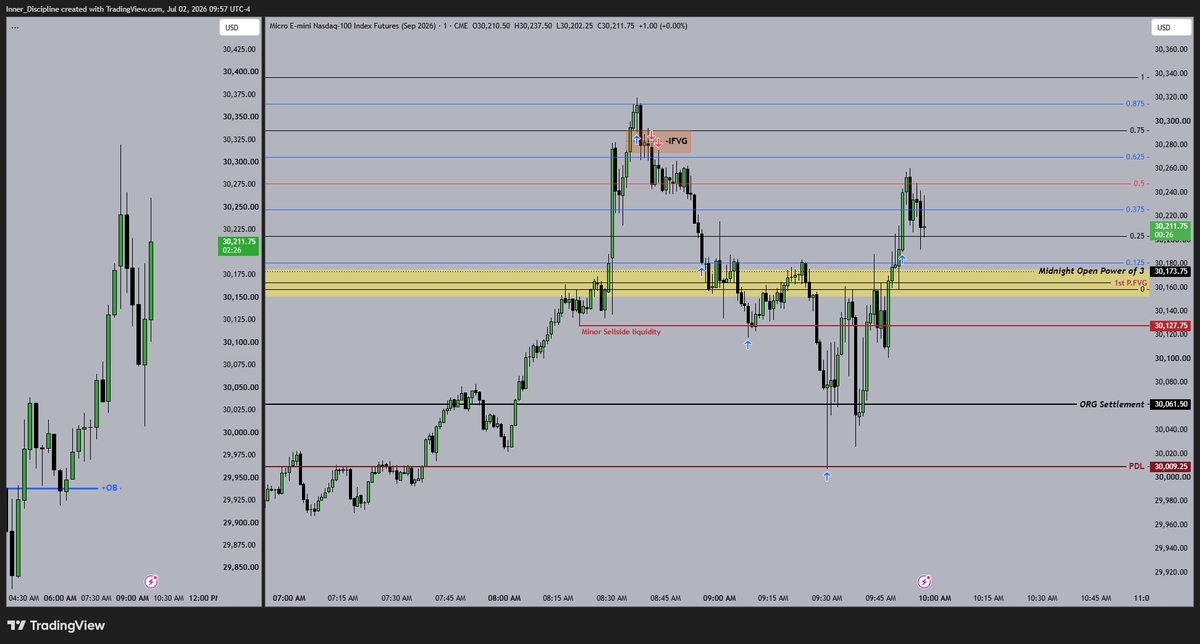The height and width of the screenshot is (644, 1200).
Task: Select the 0.375 Fibonacci level label
Action: [x=1134, y=209]
